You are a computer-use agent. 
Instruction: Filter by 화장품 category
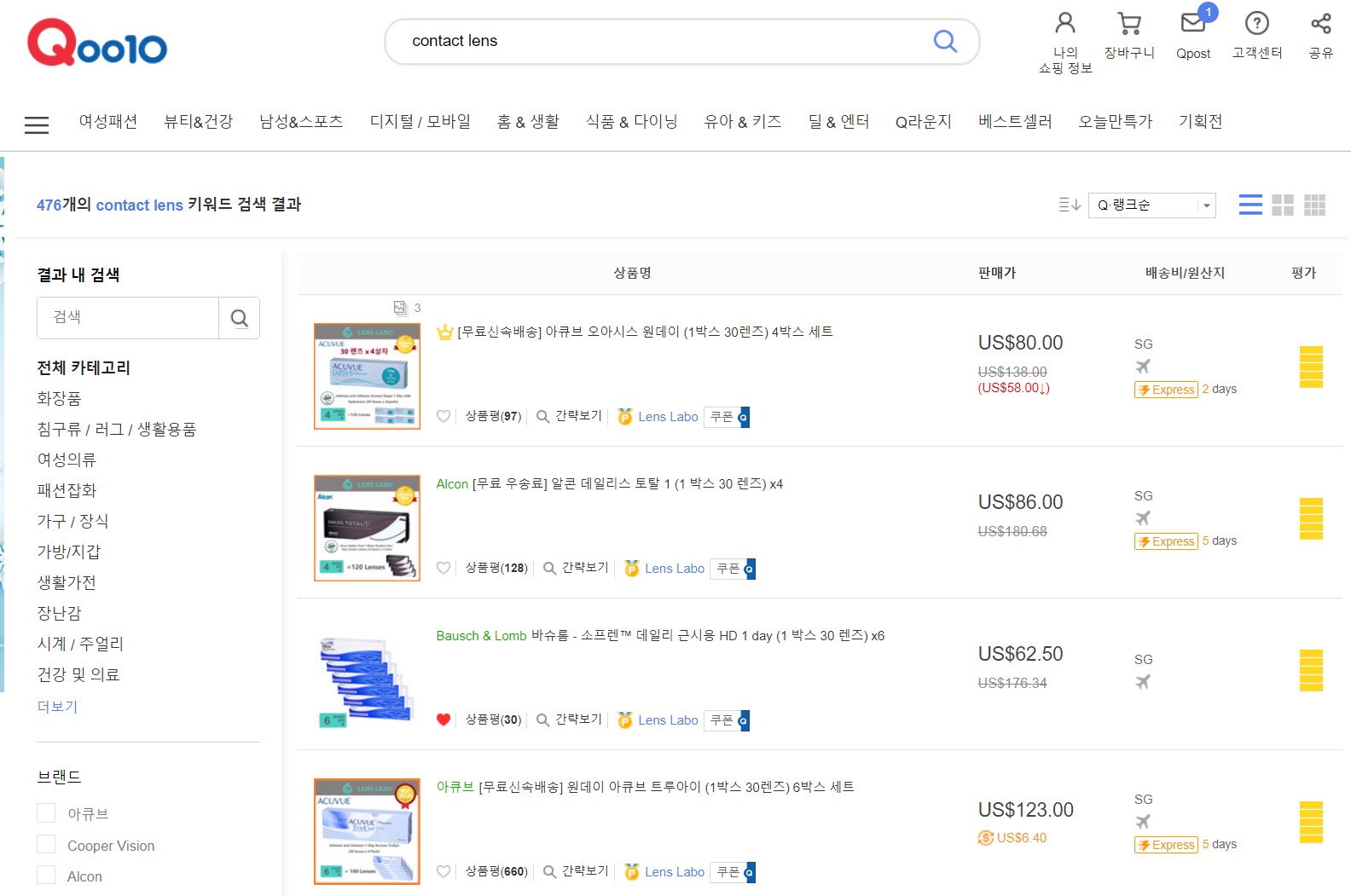(59, 398)
